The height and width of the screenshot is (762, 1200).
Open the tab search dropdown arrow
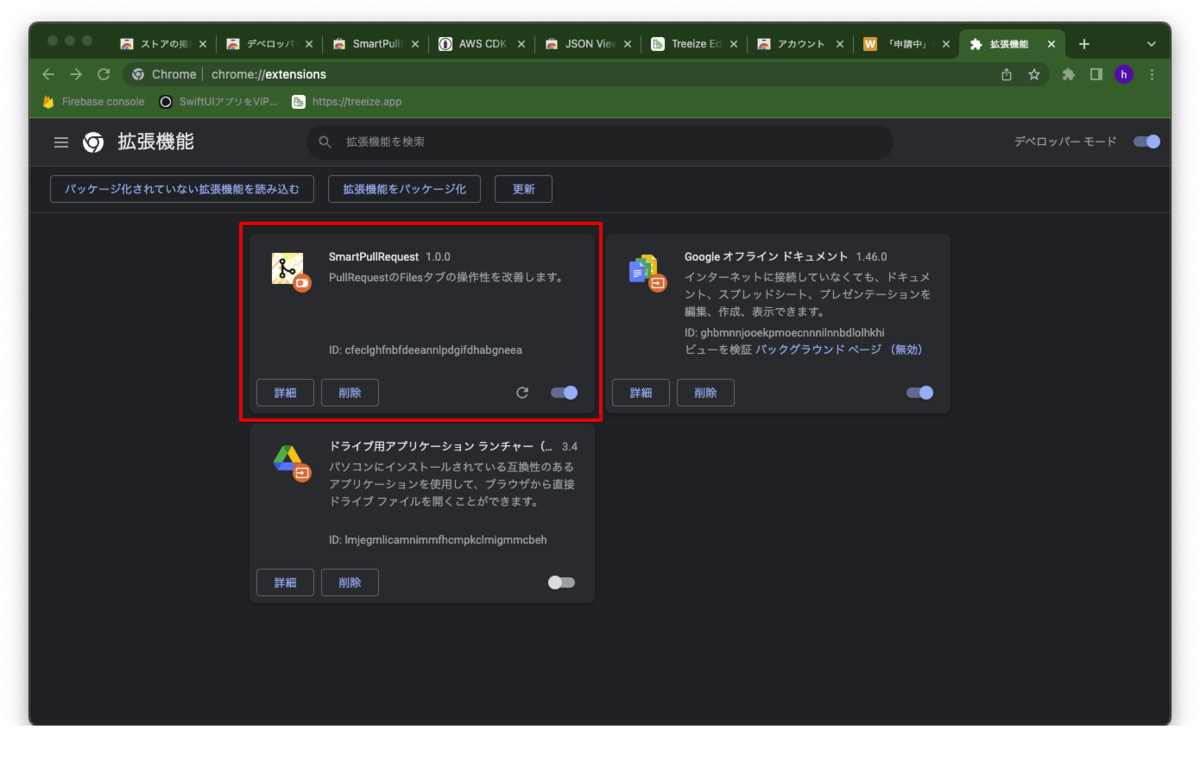[x=1151, y=44]
